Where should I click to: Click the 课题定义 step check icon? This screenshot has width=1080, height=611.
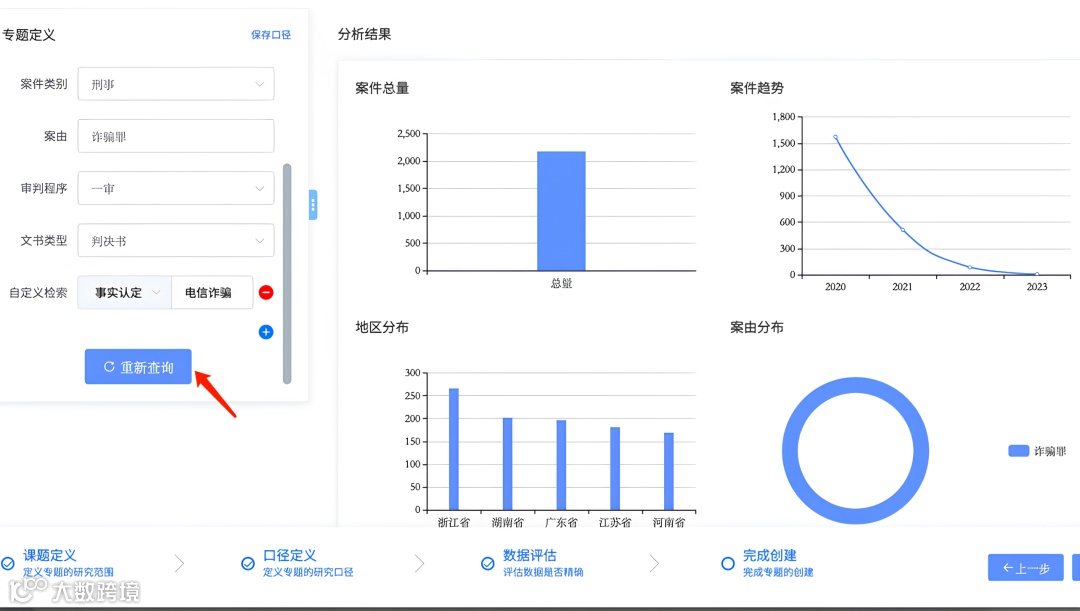[8, 563]
